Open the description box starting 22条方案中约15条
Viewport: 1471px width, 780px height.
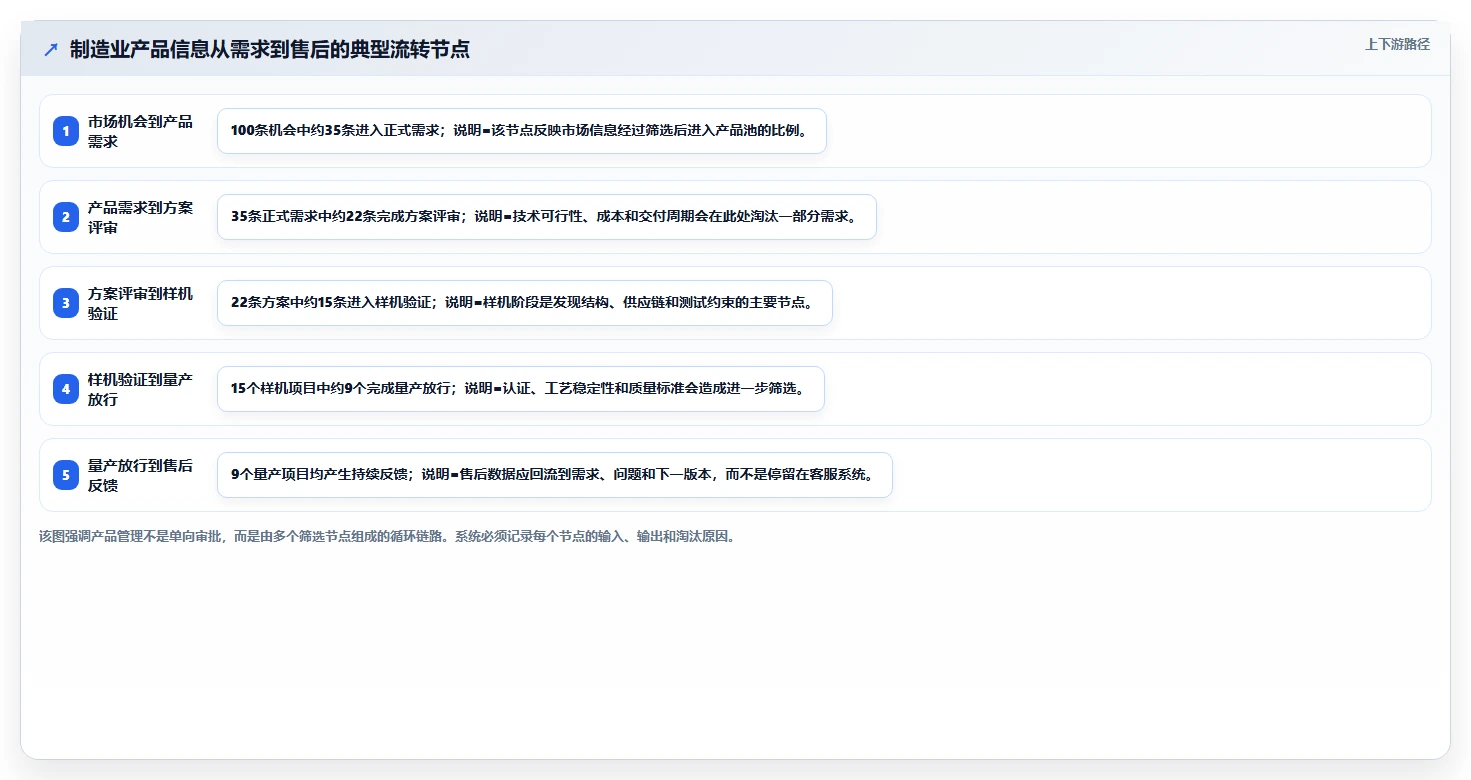tap(525, 303)
